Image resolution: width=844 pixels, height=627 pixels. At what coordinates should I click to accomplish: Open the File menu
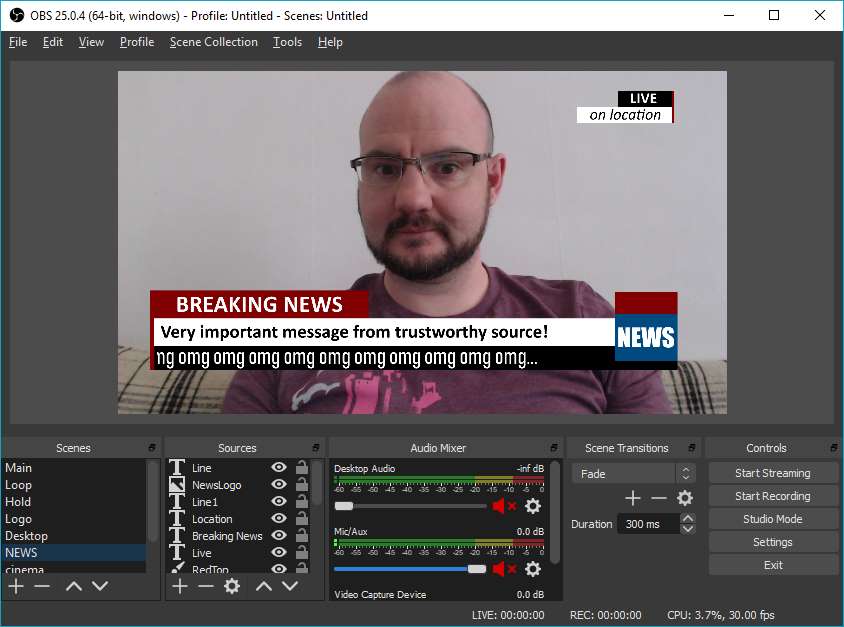click(18, 42)
